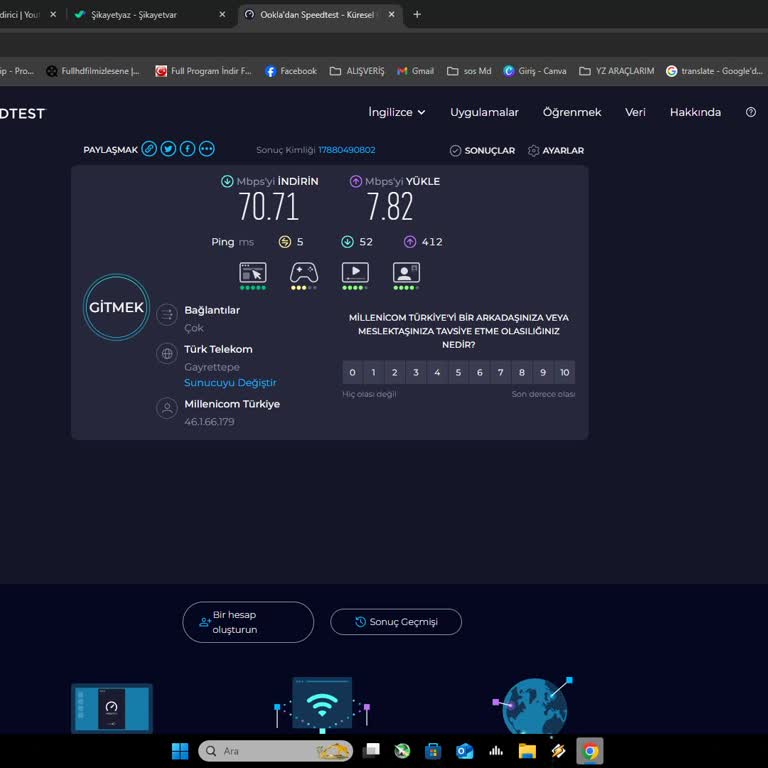Image resolution: width=768 pixels, height=768 pixels.
Task: Open the help question mark icon
Action: tap(750, 112)
